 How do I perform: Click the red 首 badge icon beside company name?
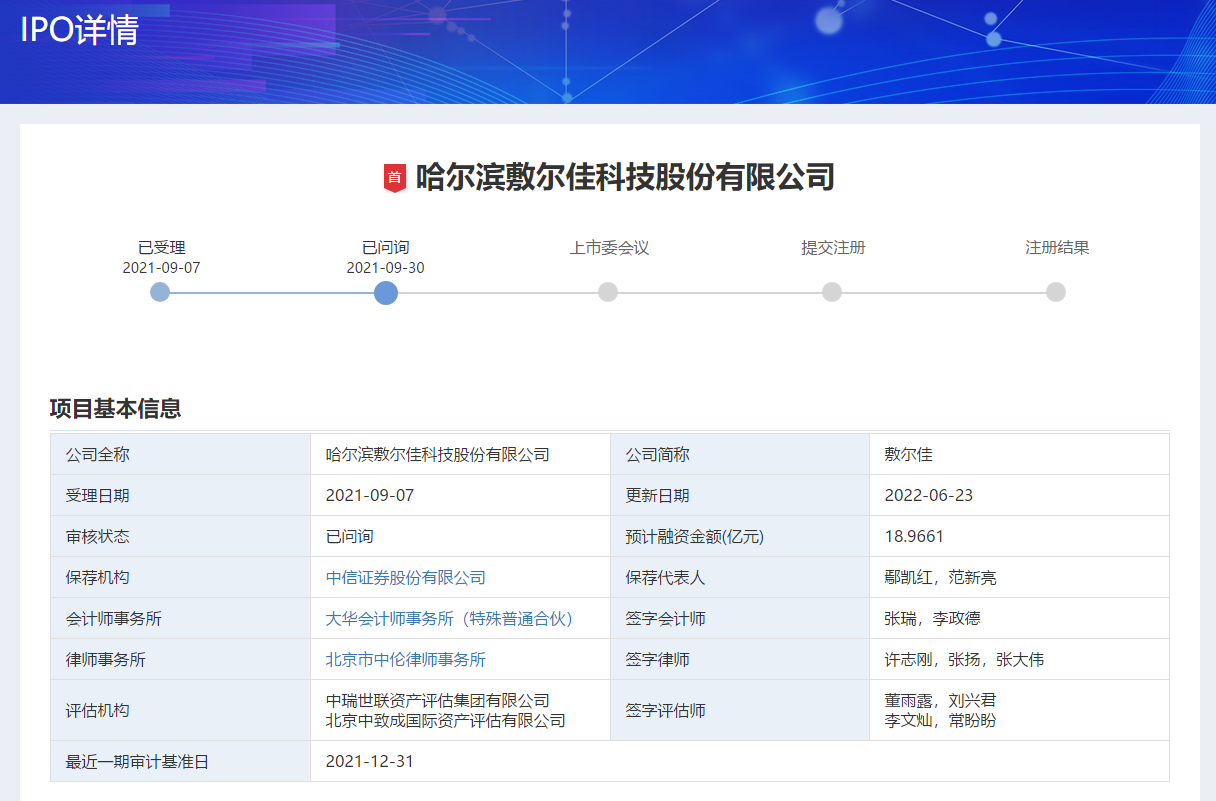pyautogui.click(x=394, y=178)
